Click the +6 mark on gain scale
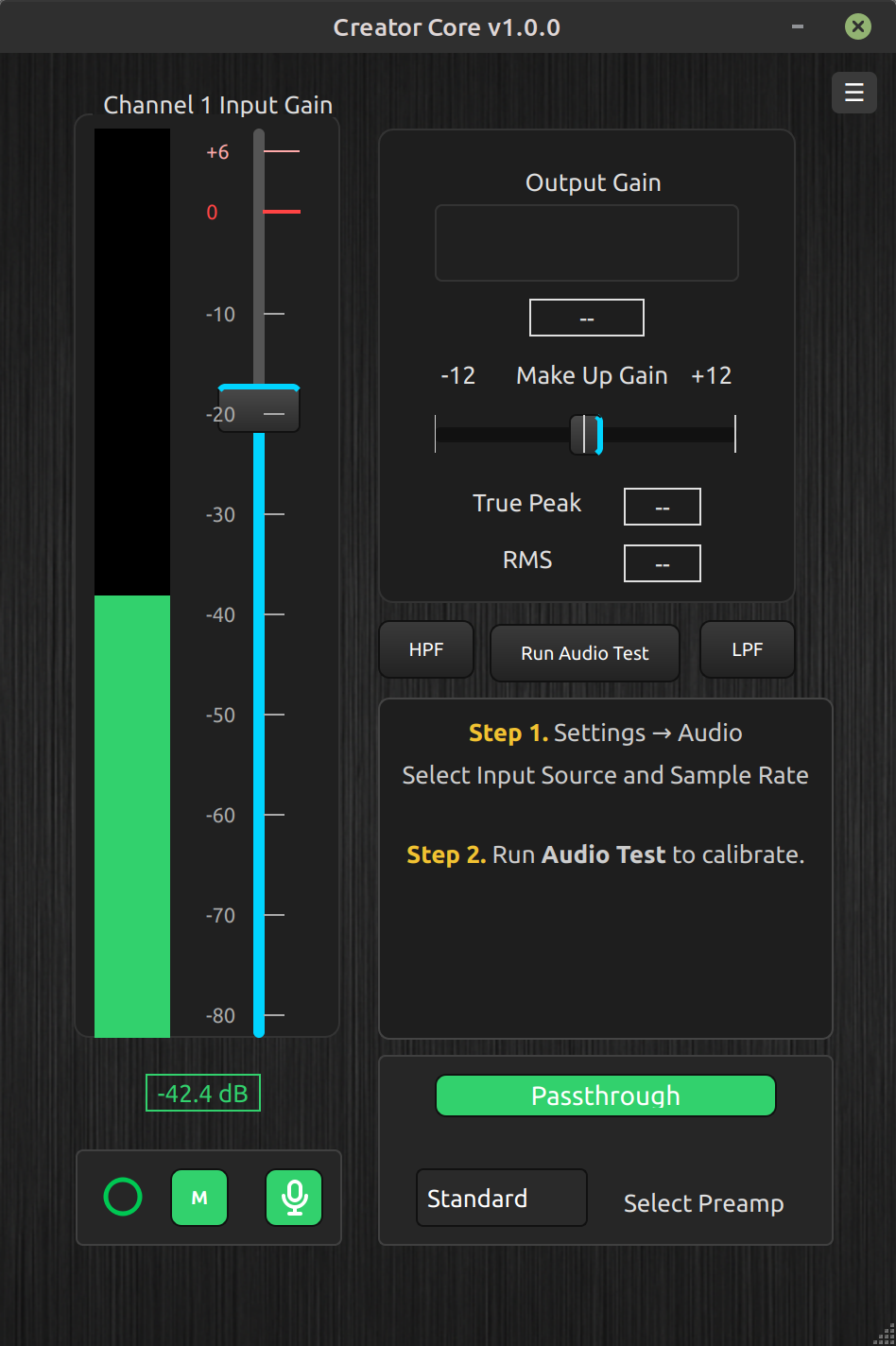Viewport: 896px width, 1346px height. tap(218, 152)
